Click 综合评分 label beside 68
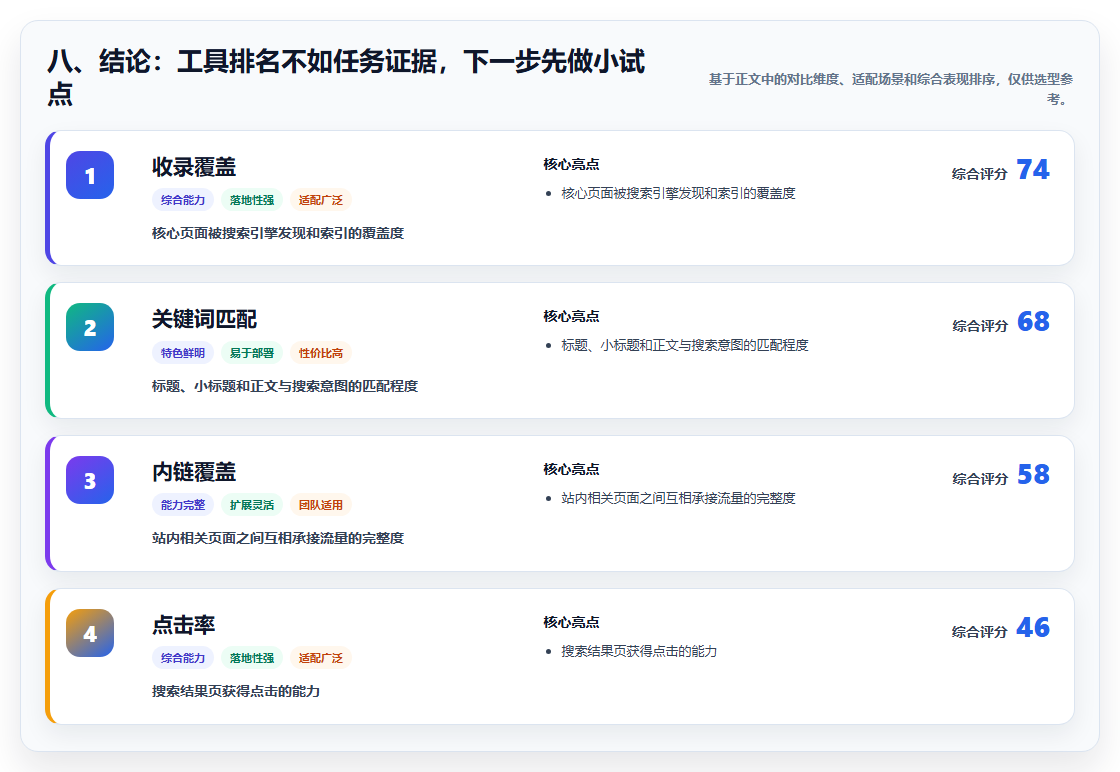Image resolution: width=1120 pixels, height=772 pixels. [x=980, y=326]
